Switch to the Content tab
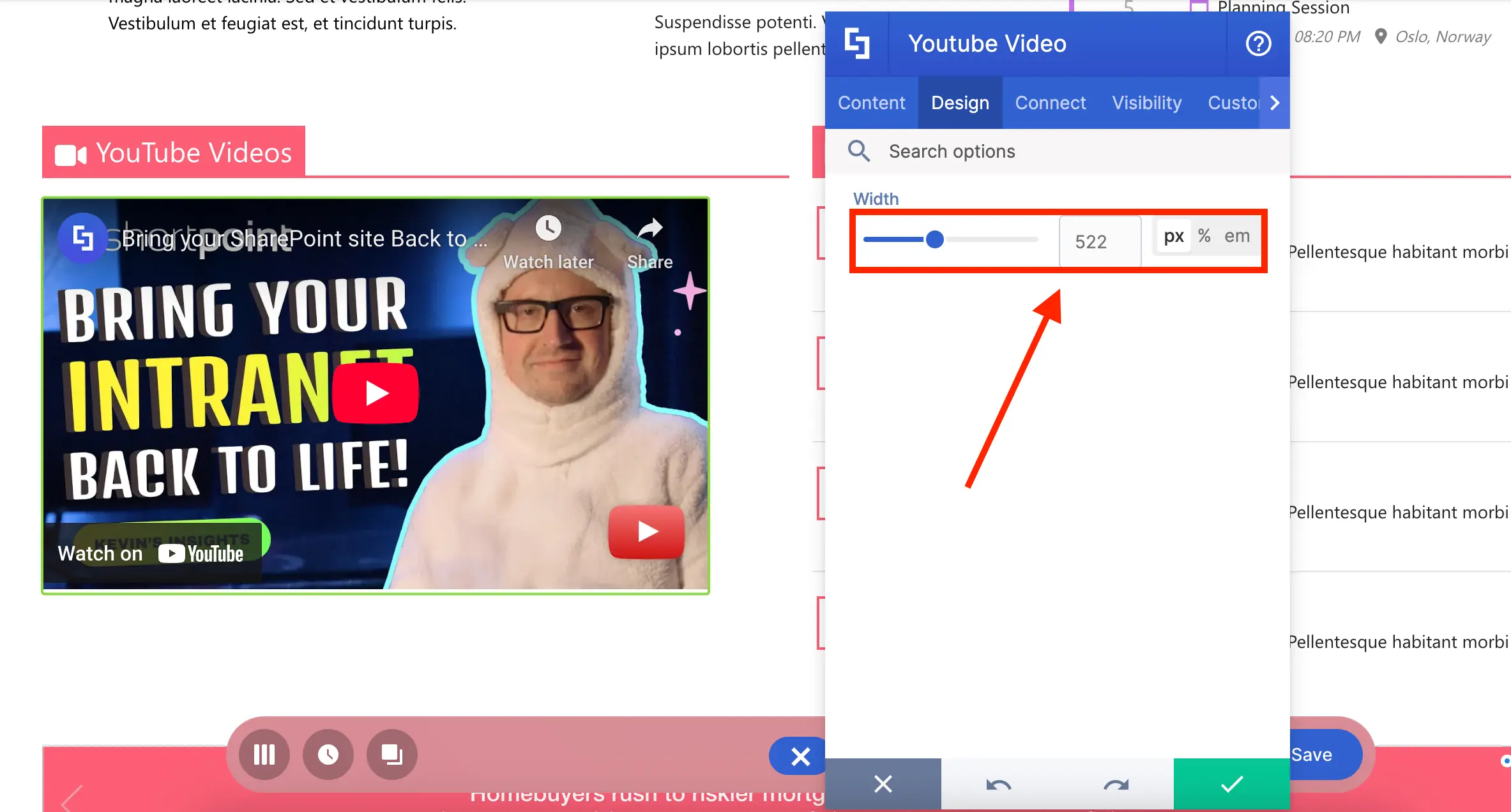 pos(871,103)
